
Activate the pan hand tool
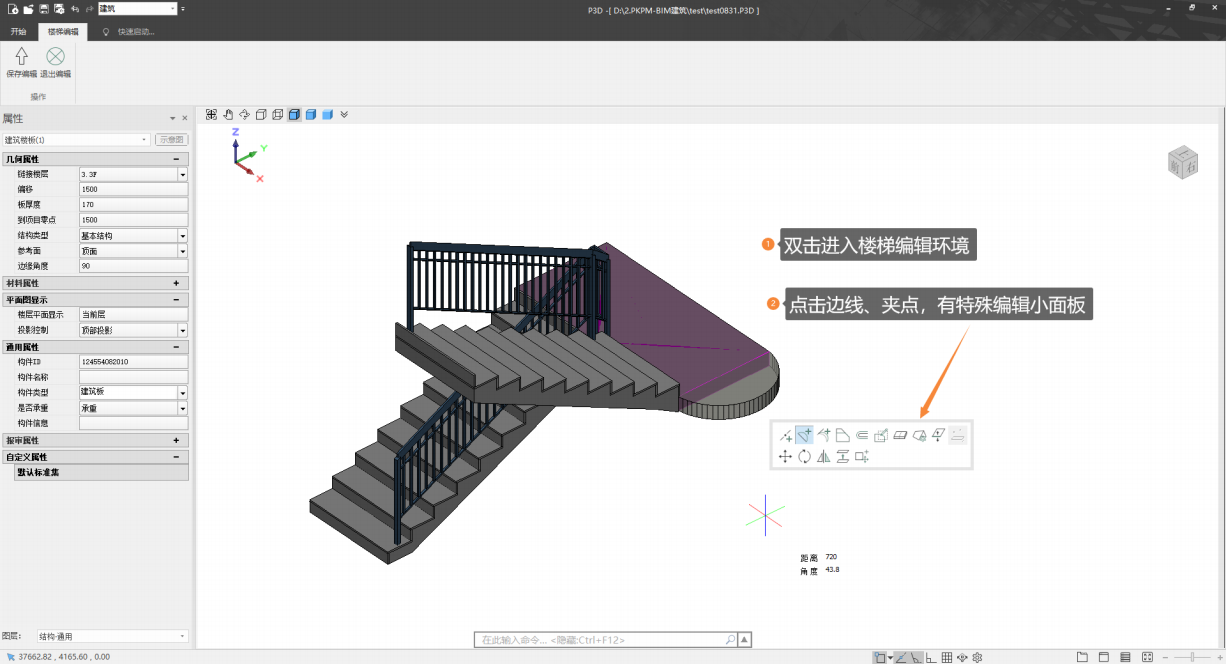pyautogui.click(x=228, y=115)
